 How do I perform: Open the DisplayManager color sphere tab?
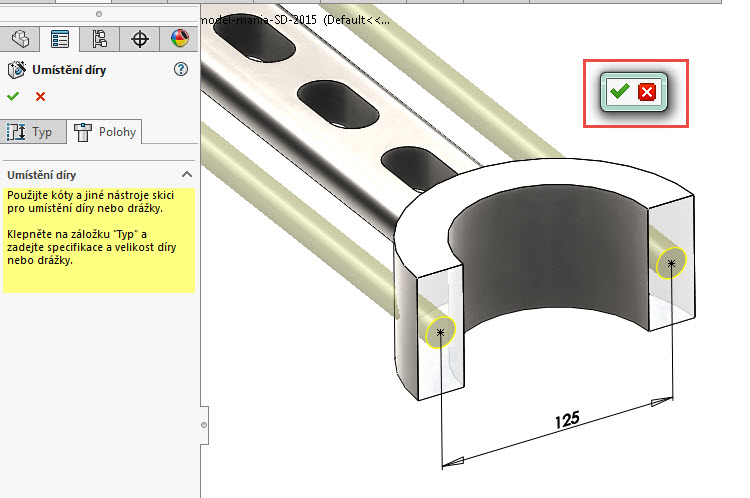pyautogui.click(x=179, y=39)
